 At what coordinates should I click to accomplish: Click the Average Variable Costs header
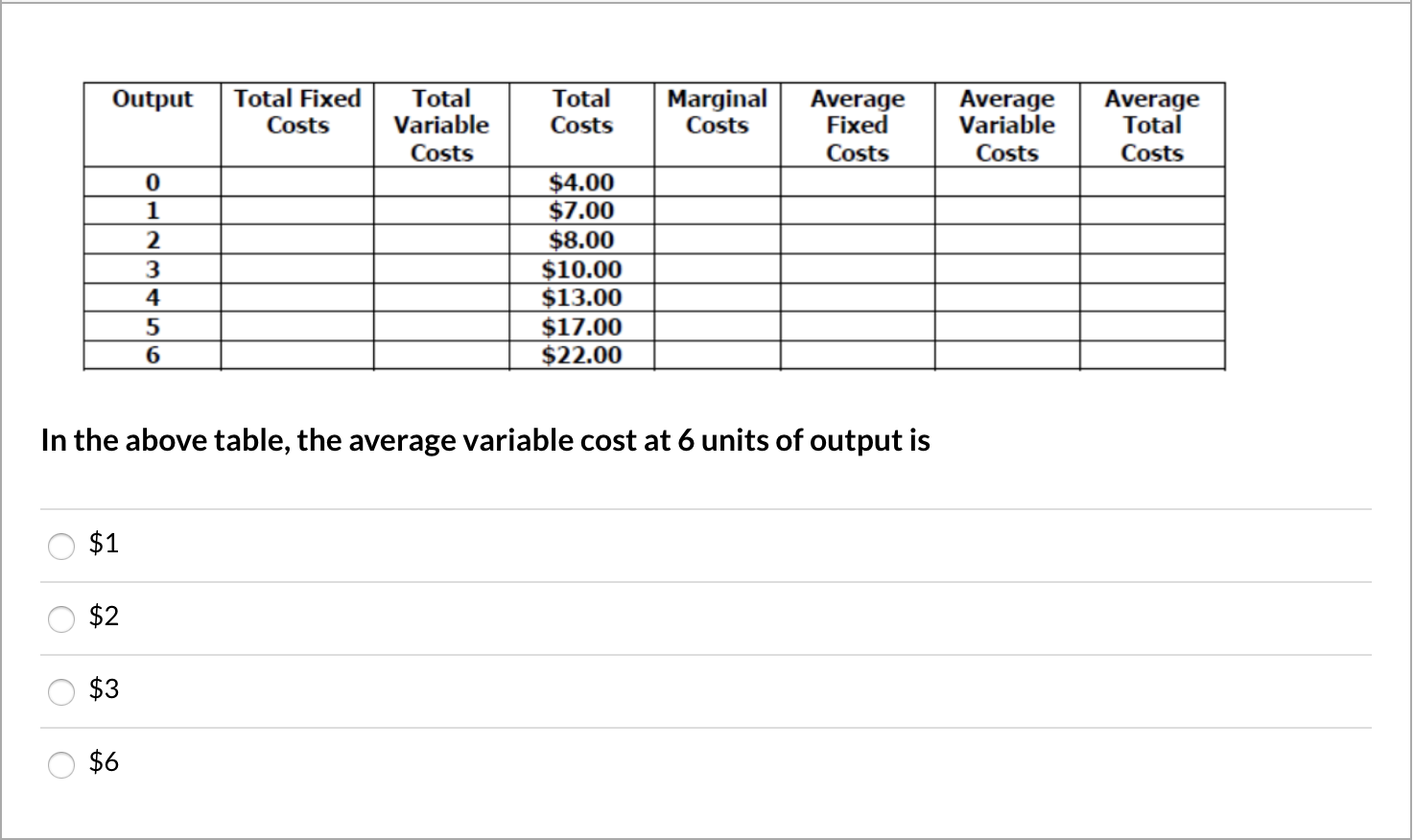[x=1006, y=125]
